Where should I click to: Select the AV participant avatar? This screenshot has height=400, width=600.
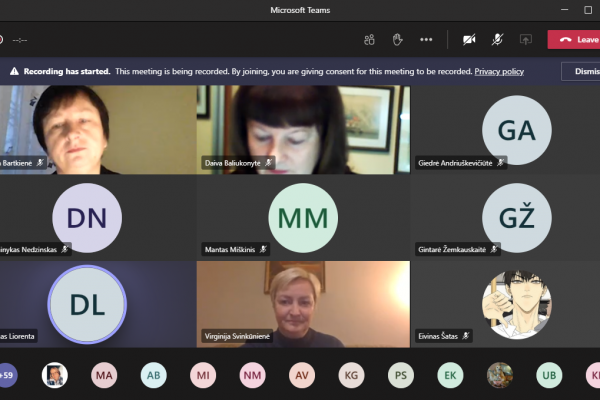(x=302, y=375)
